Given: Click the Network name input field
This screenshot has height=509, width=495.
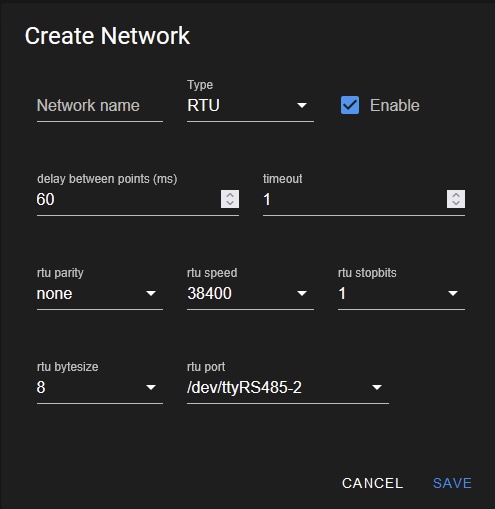Looking at the screenshot, I should pos(100,106).
